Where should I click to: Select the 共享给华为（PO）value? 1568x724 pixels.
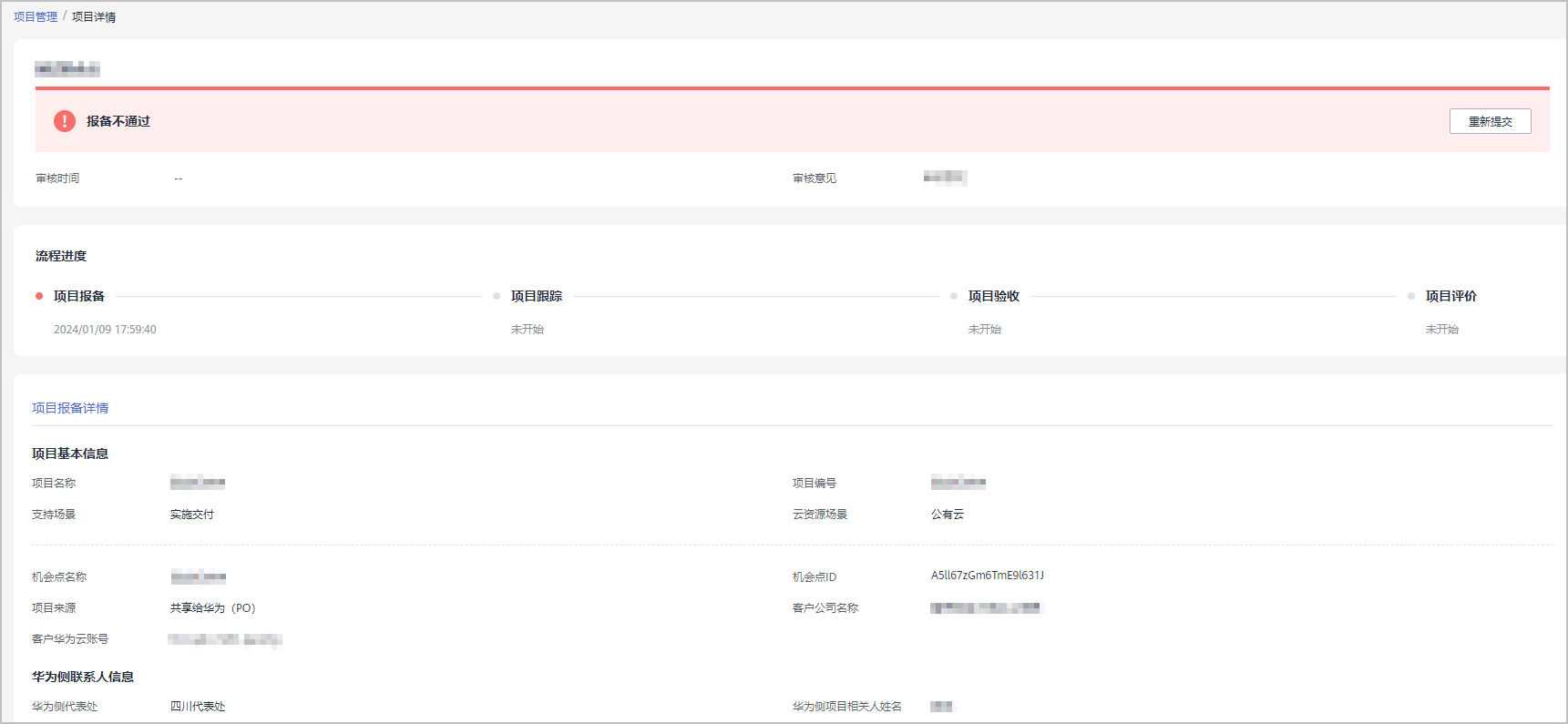[x=213, y=608]
